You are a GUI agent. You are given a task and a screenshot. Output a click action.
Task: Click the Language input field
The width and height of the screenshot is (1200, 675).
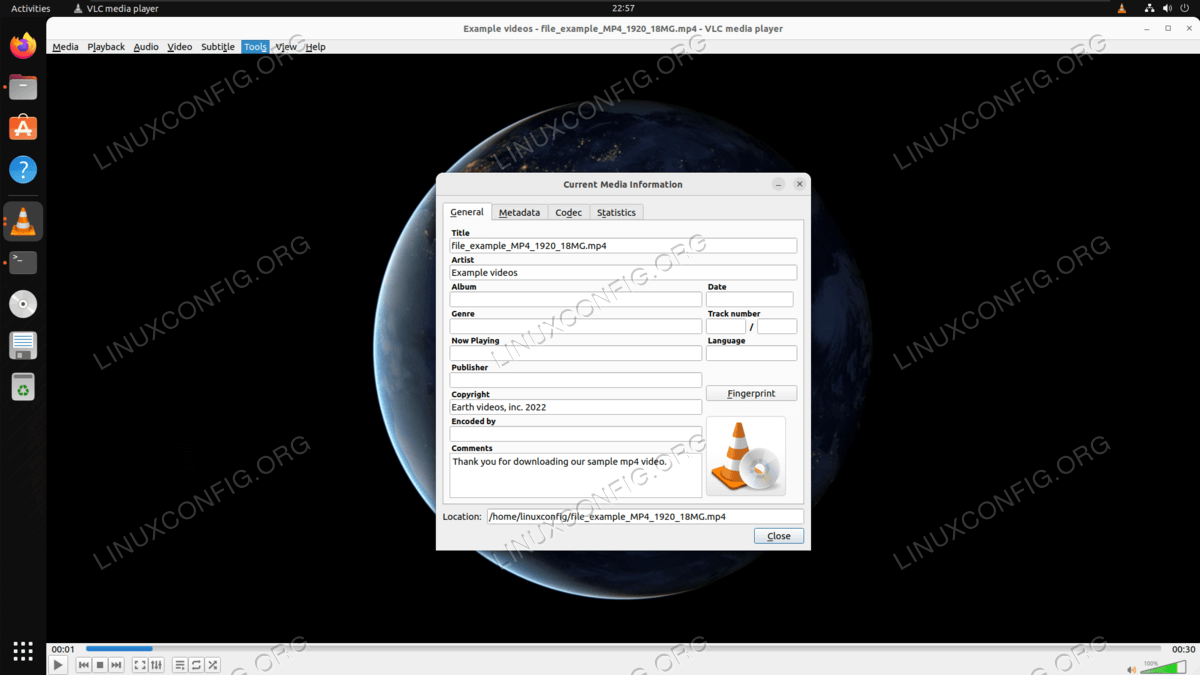(x=752, y=353)
